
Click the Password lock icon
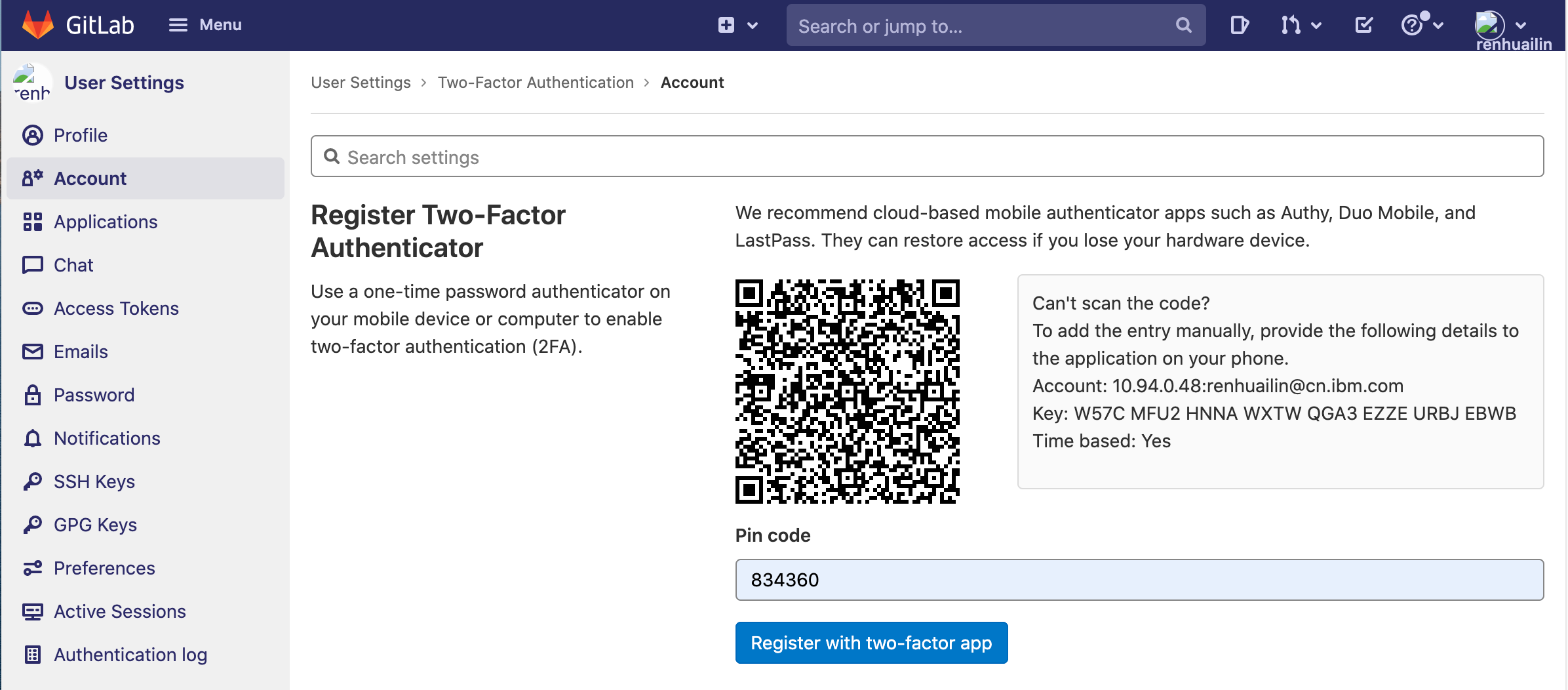click(x=33, y=395)
